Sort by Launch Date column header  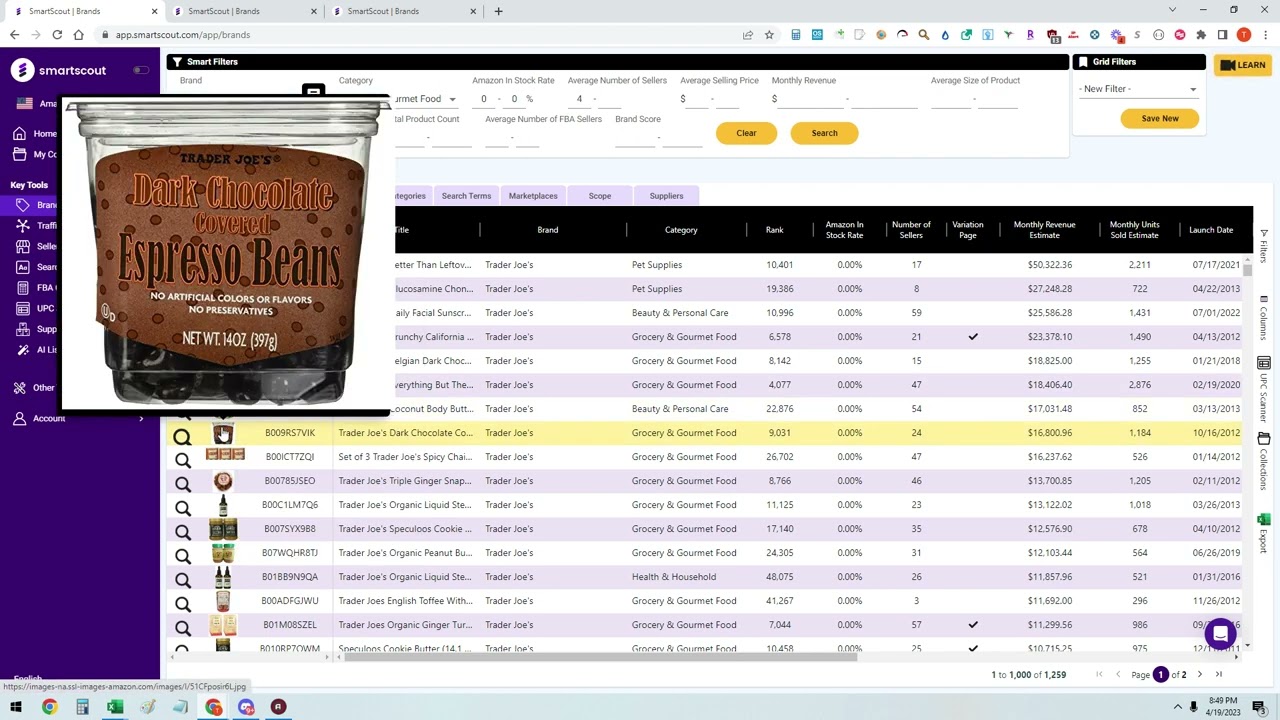1210,230
